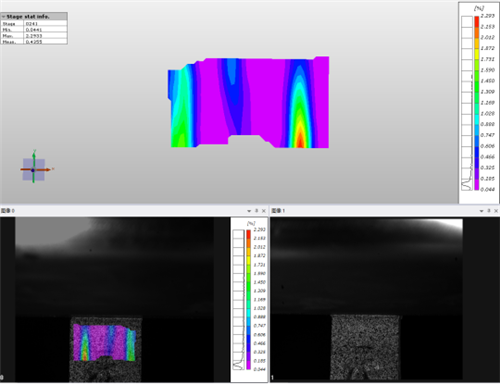500x384 pixels.
Task: Select the Stage value field 0241
Action: pos(45,24)
